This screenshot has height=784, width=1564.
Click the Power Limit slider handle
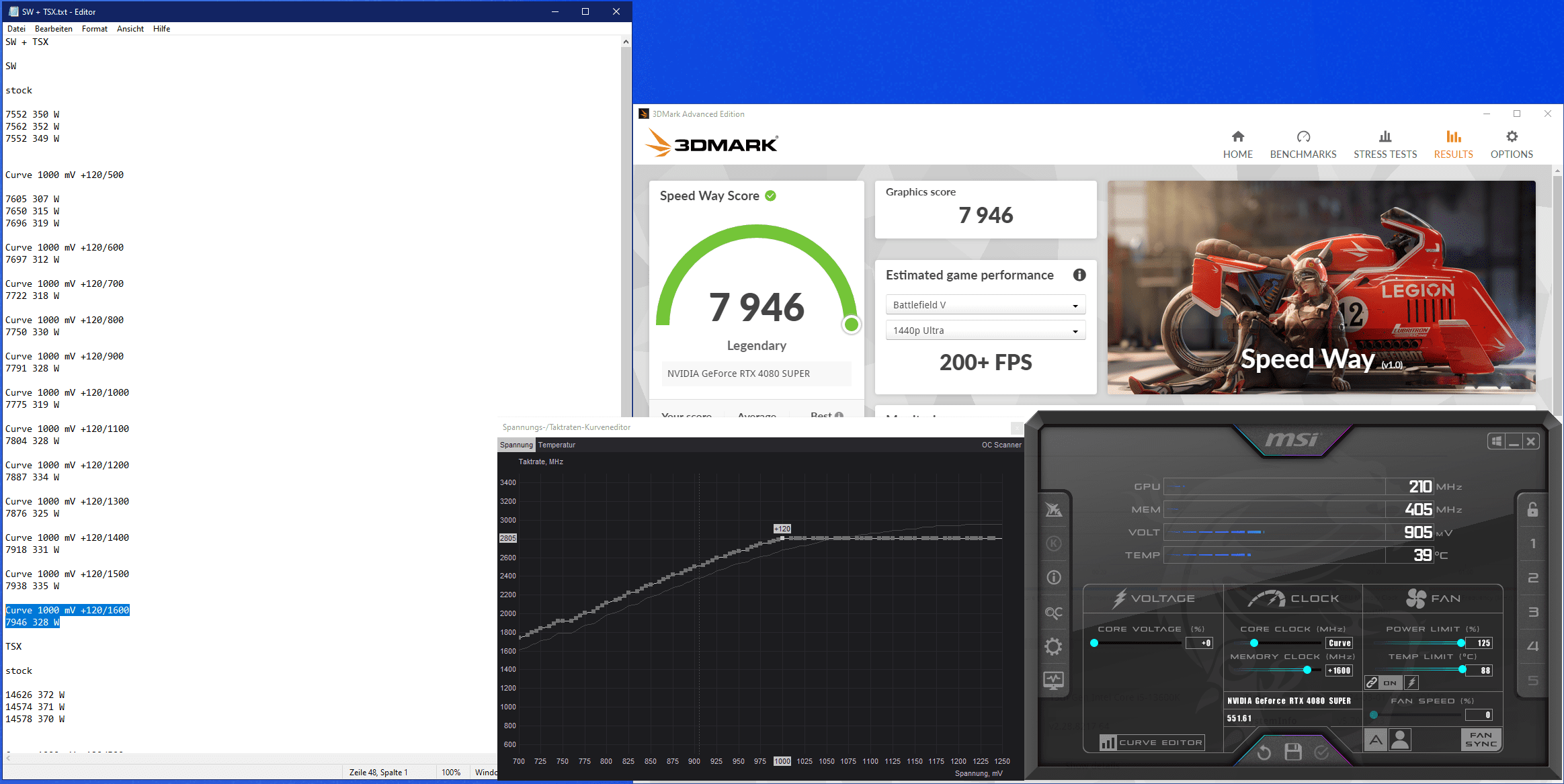(x=1461, y=643)
